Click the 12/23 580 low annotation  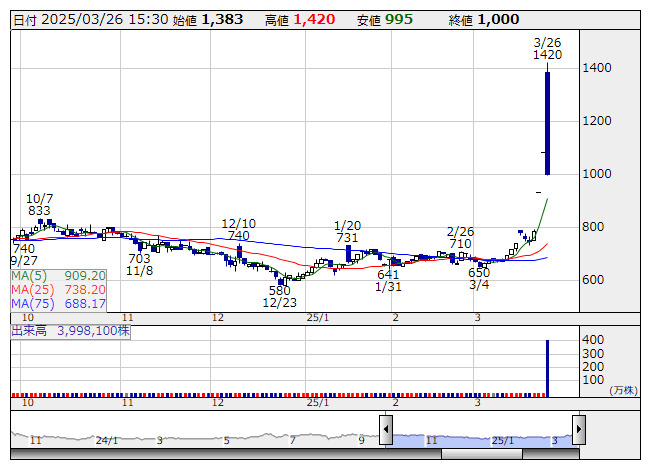279,296
